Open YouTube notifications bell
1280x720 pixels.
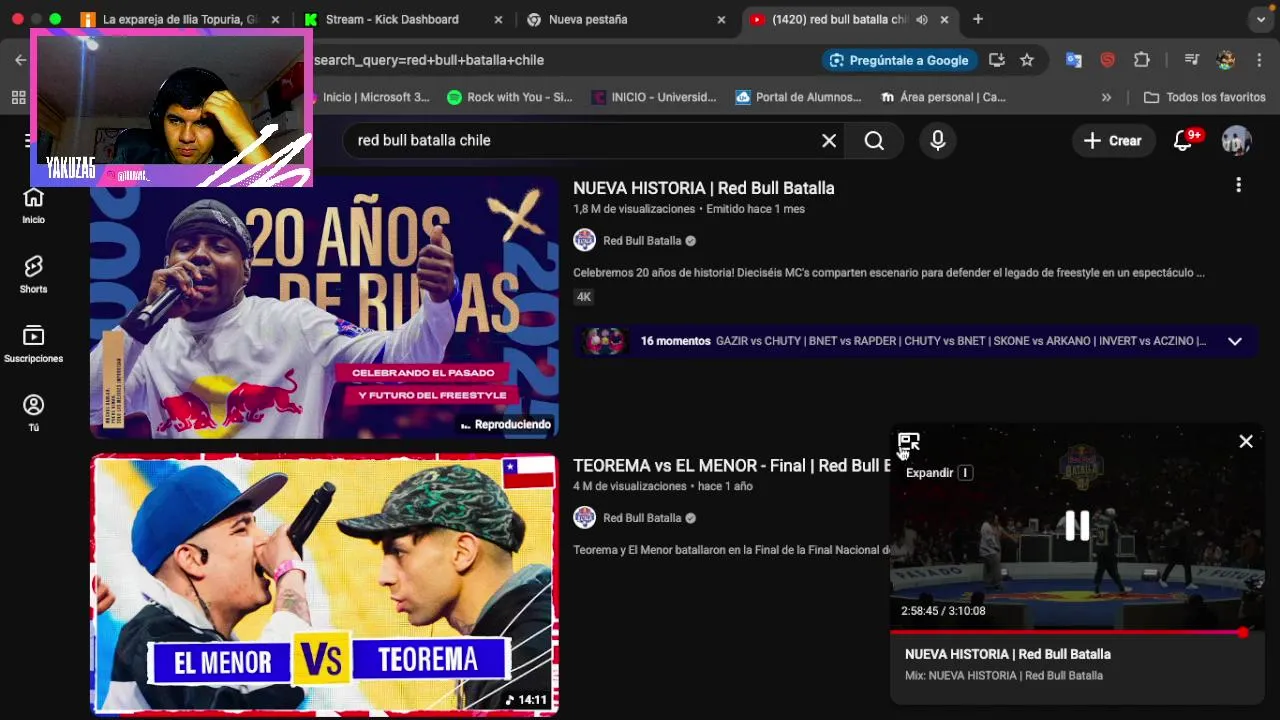tap(1183, 141)
